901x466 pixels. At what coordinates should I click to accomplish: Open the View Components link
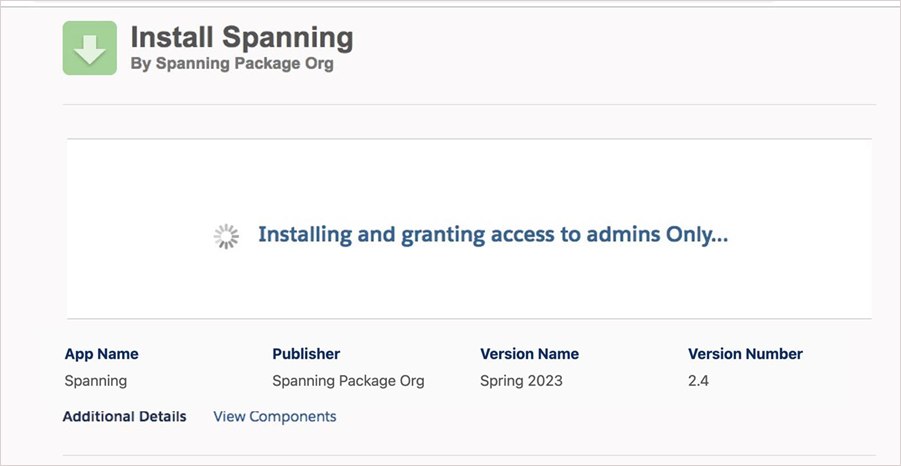pyautogui.click(x=274, y=416)
